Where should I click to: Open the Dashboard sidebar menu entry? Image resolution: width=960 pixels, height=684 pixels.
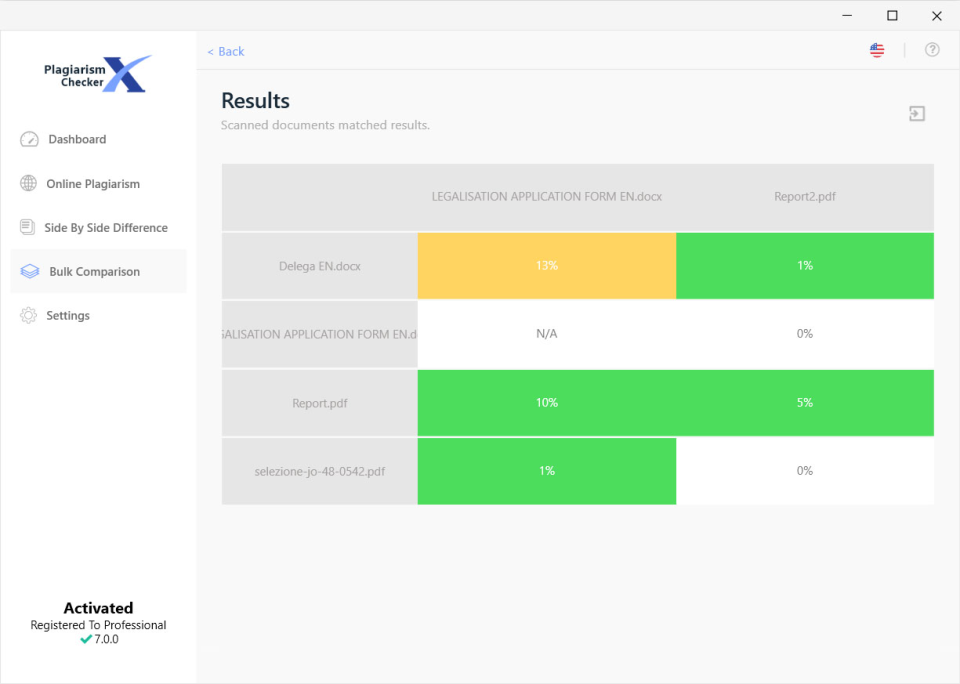77,139
